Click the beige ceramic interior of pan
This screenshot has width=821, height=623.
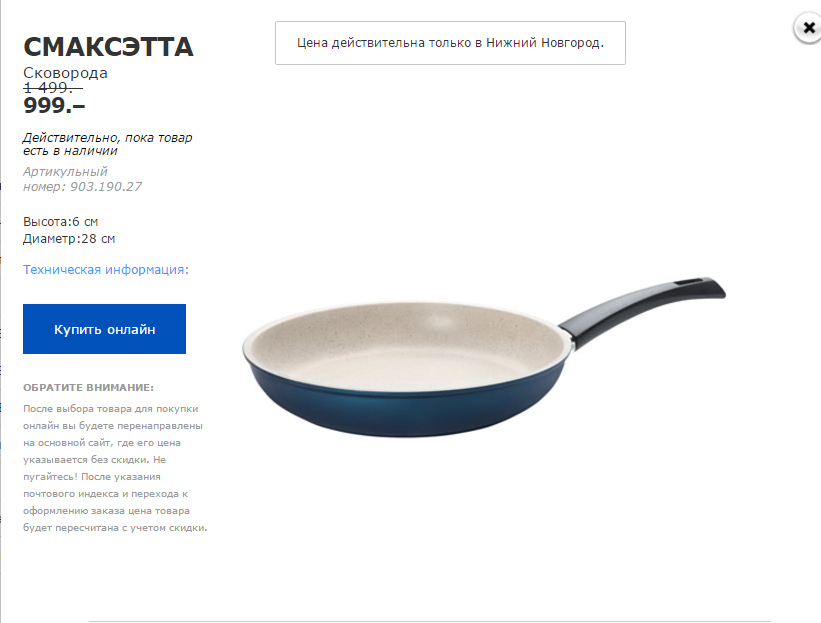(x=408, y=346)
